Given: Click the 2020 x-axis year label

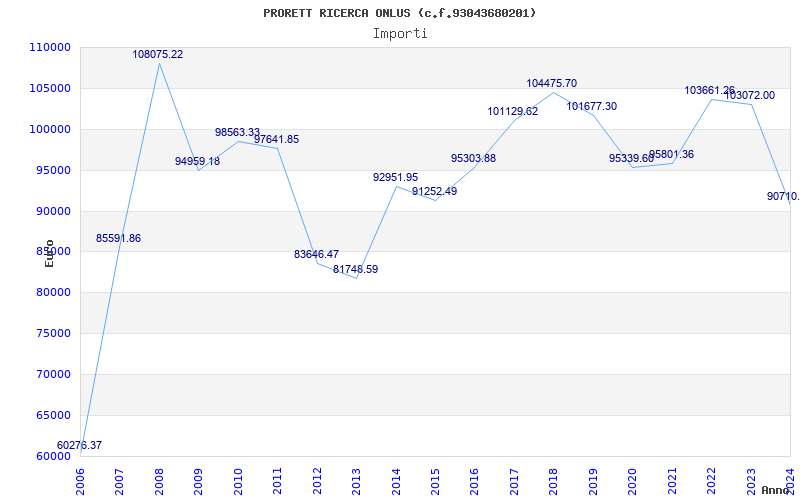Looking at the screenshot, I should click(x=633, y=481).
